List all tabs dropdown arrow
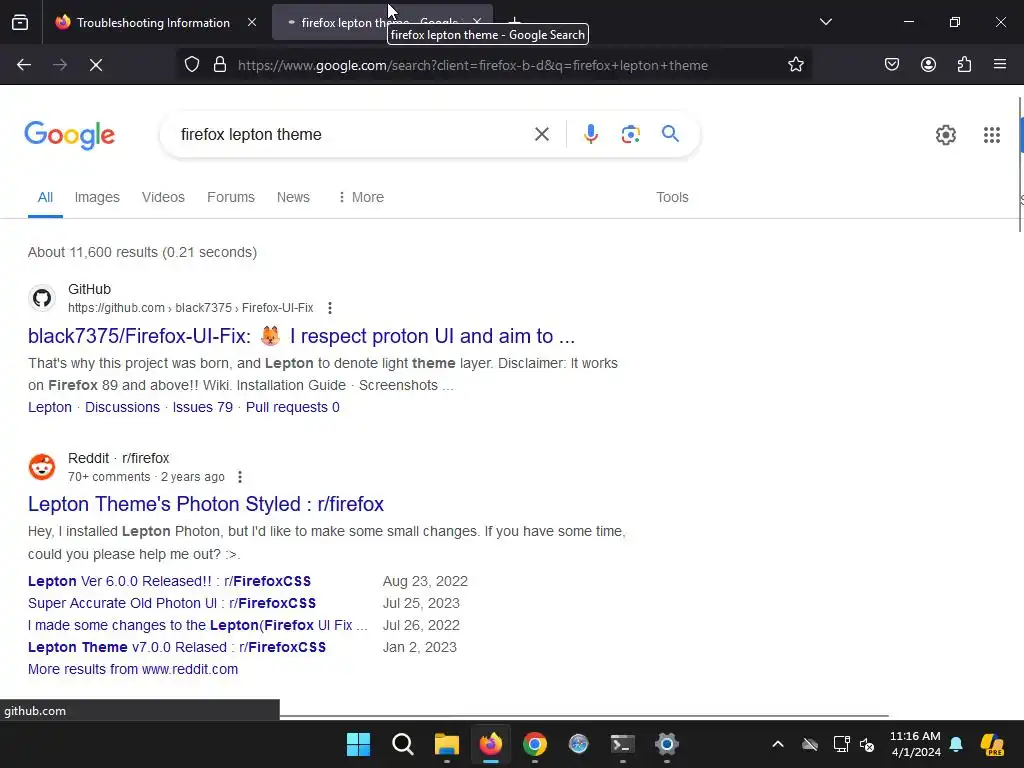The height and width of the screenshot is (768, 1024). click(x=825, y=22)
